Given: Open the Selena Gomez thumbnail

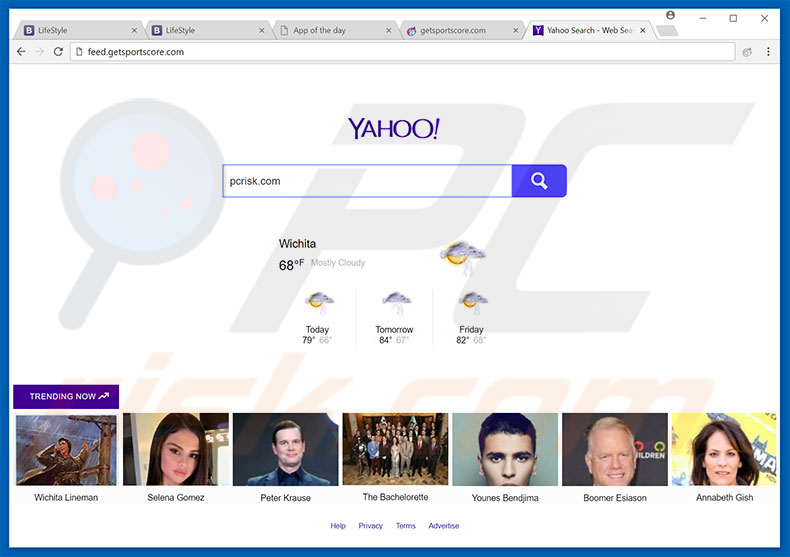Looking at the screenshot, I should tap(176, 450).
